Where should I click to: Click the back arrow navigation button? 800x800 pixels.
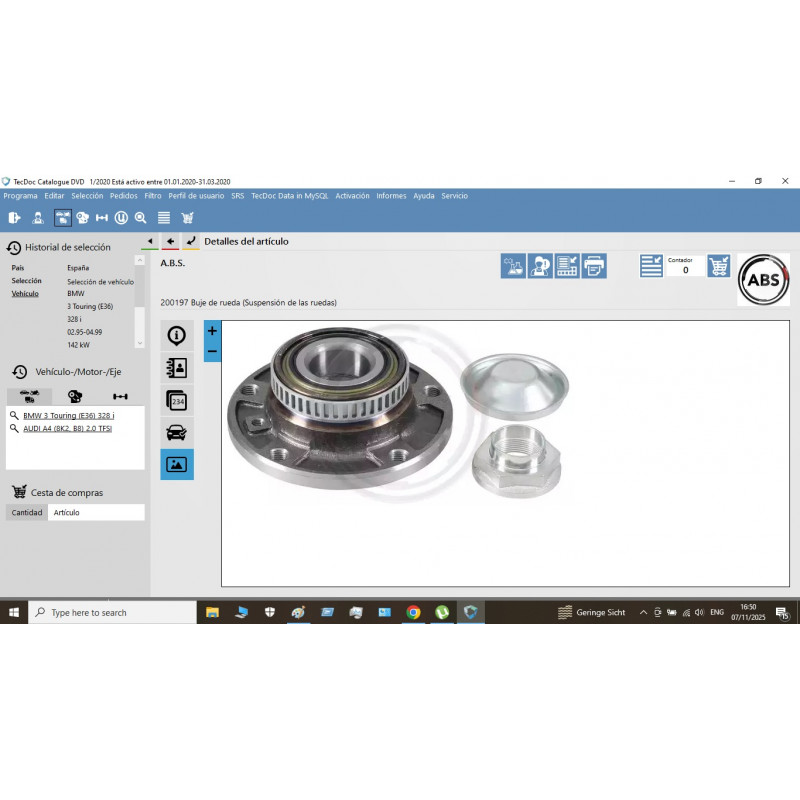tap(170, 241)
